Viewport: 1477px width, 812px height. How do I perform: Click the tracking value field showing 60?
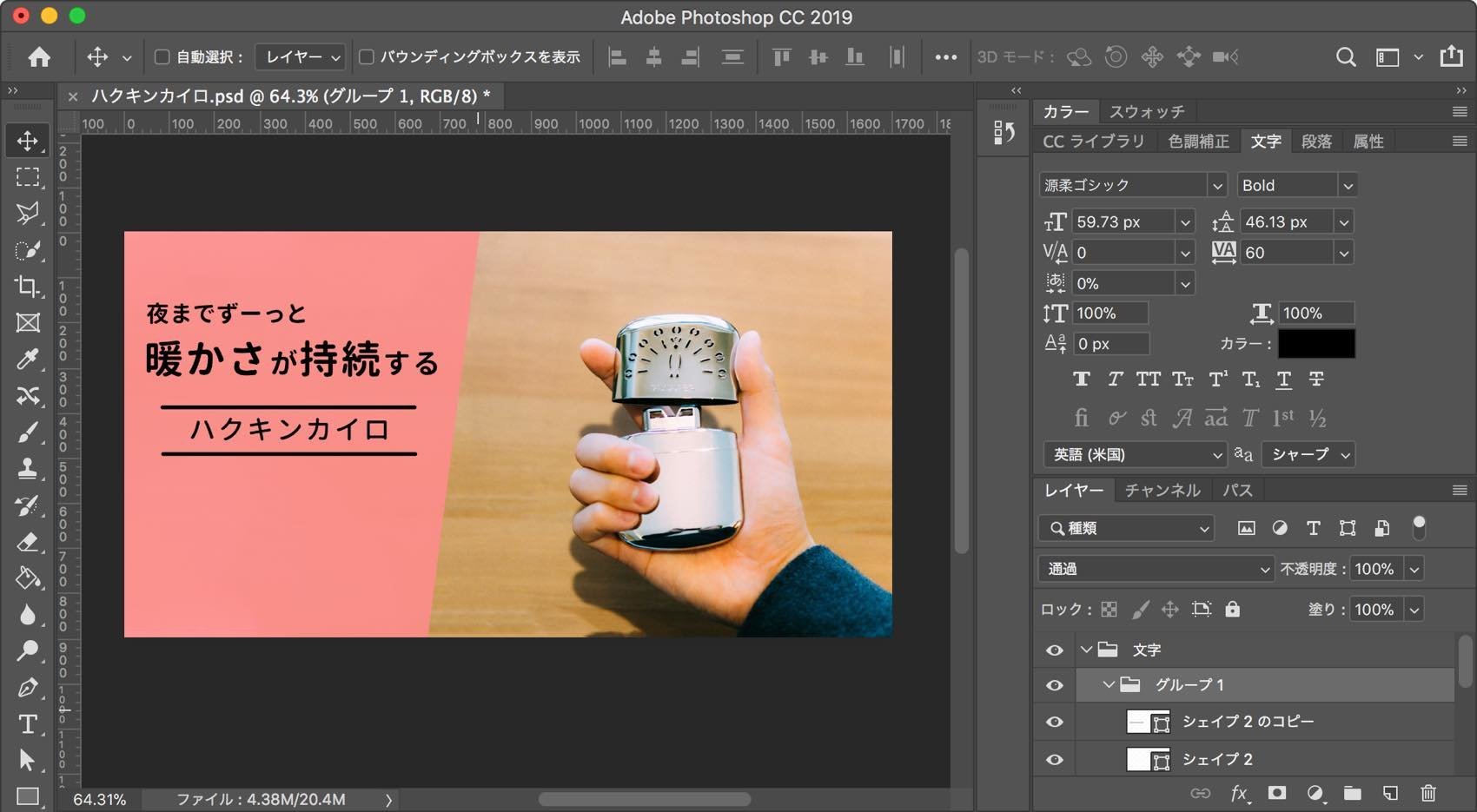(x=1285, y=253)
